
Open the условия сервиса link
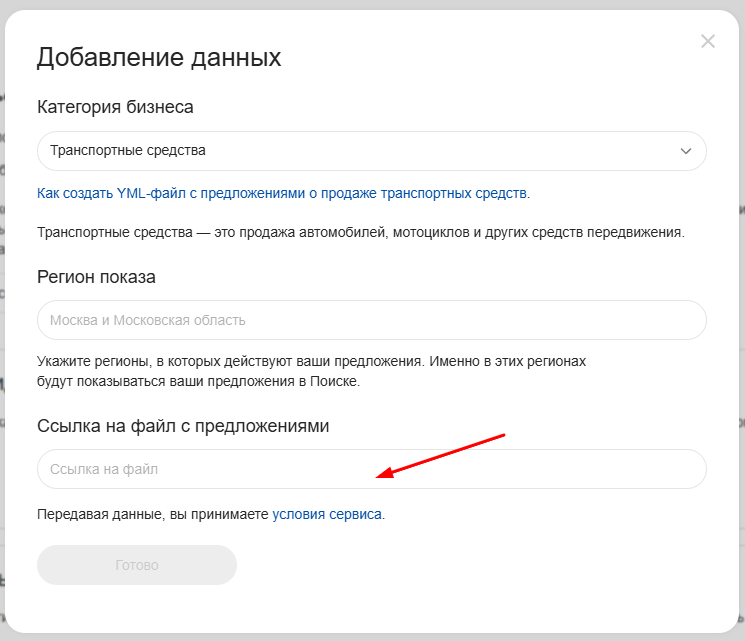327,515
